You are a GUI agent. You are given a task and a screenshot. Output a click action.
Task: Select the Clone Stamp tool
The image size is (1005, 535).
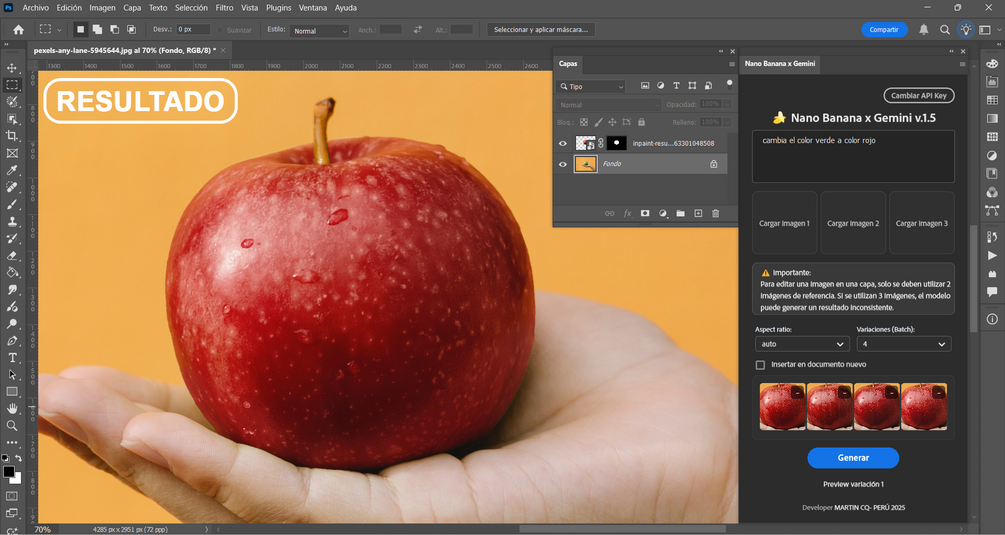(x=12, y=221)
